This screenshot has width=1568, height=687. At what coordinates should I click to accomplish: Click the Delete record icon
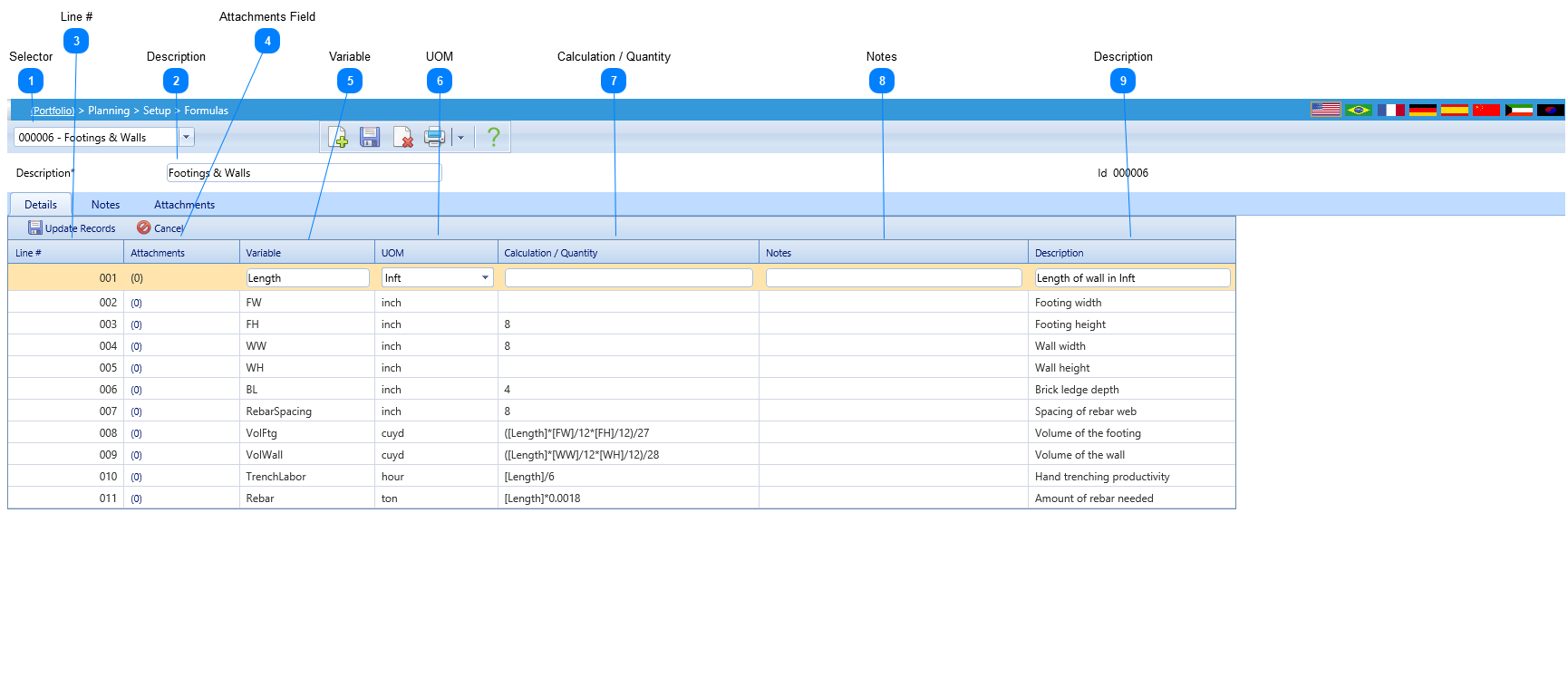pyautogui.click(x=403, y=138)
